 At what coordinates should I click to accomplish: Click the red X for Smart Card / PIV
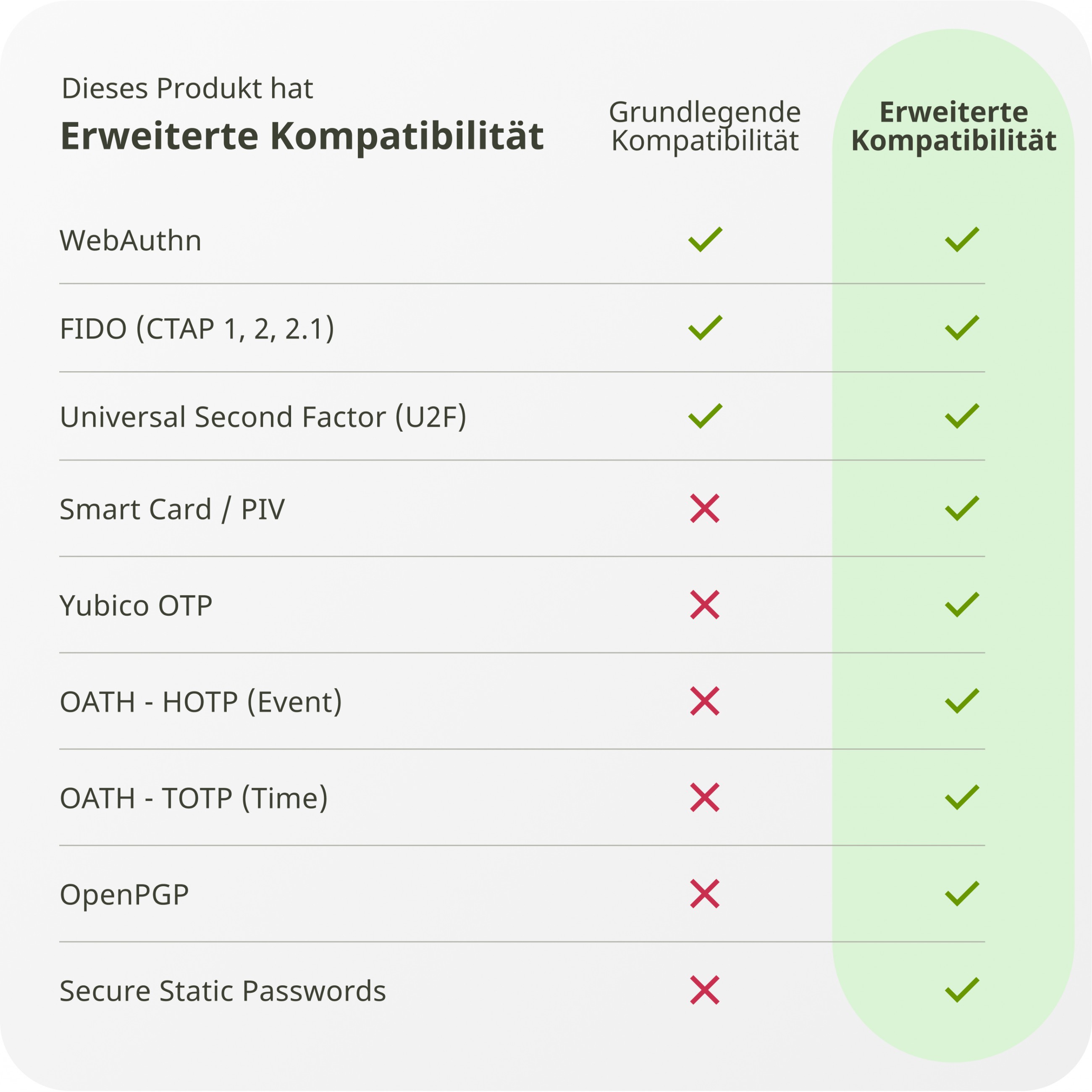(705, 508)
